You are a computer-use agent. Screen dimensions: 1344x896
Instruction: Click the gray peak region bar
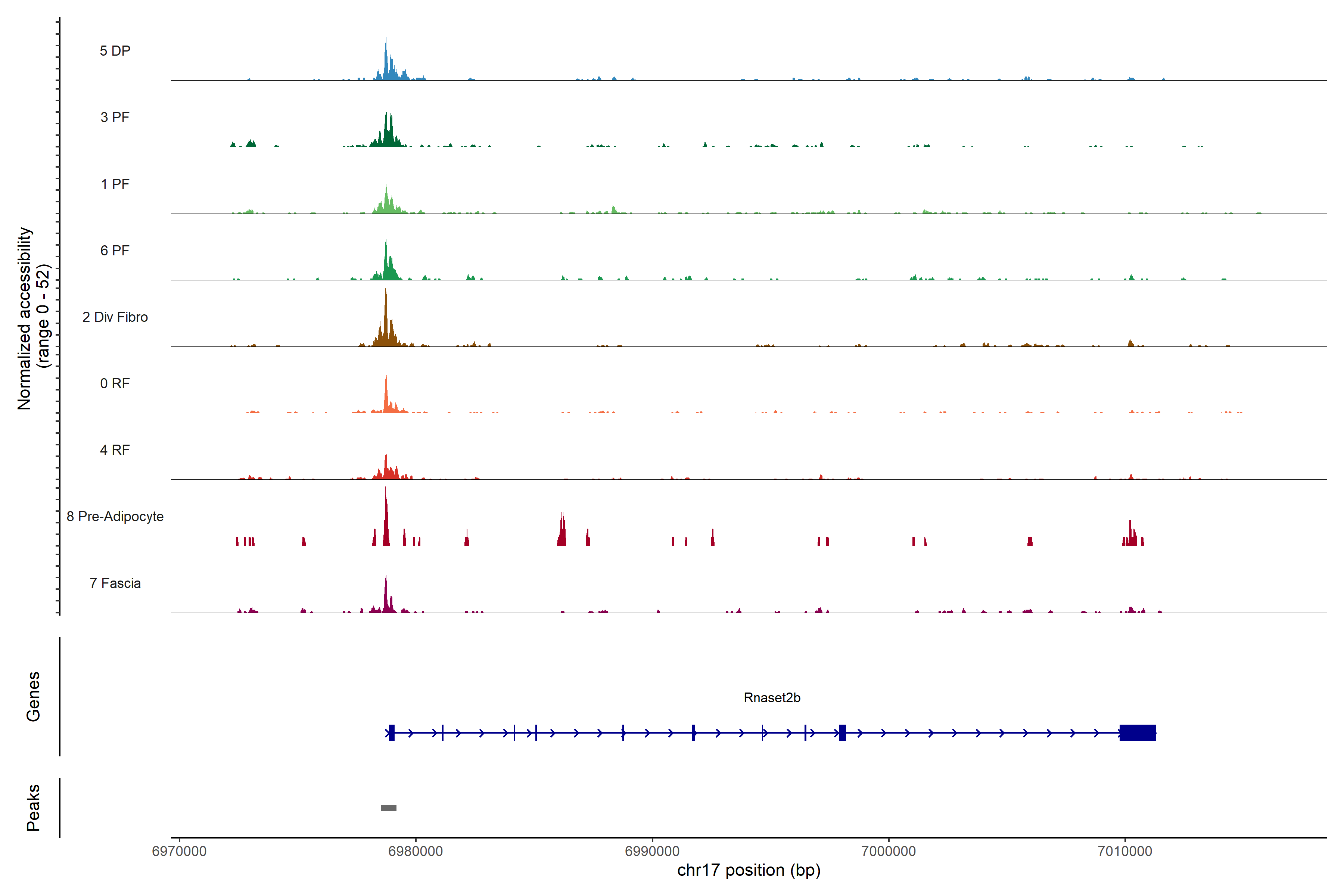point(389,808)
